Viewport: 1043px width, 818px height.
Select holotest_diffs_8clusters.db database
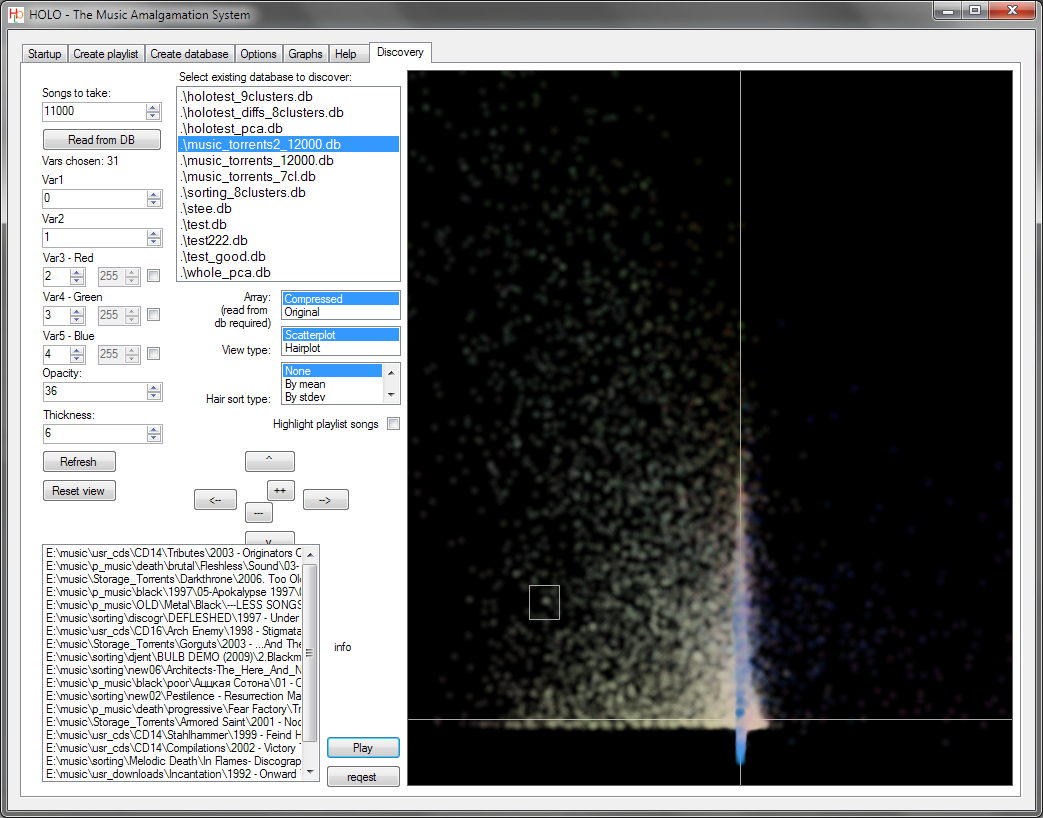(289, 112)
